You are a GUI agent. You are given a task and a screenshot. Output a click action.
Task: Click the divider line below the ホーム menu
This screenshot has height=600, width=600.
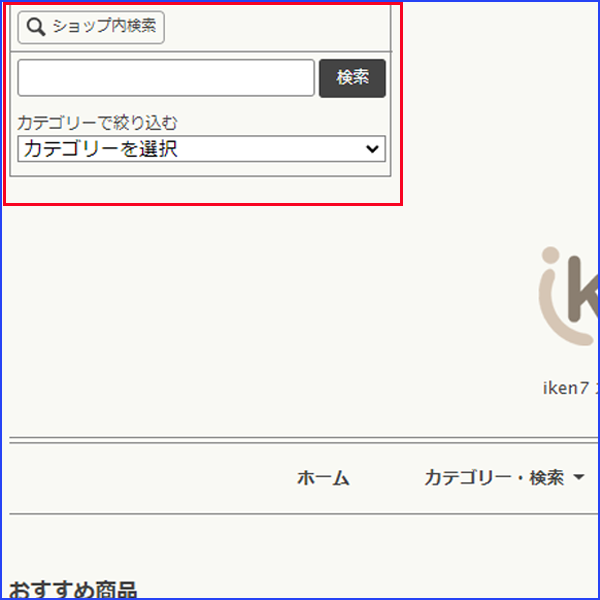point(300,514)
